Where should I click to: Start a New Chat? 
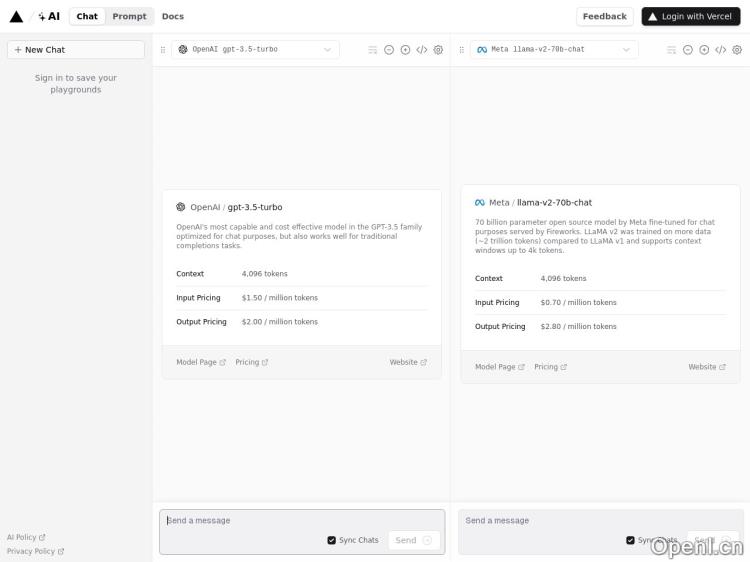coord(76,50)
